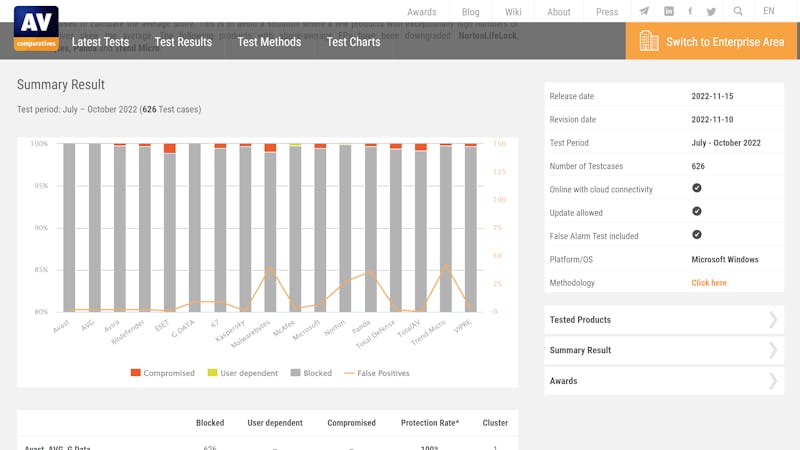Click the Kaspersky axis label

tap(231, 330)
